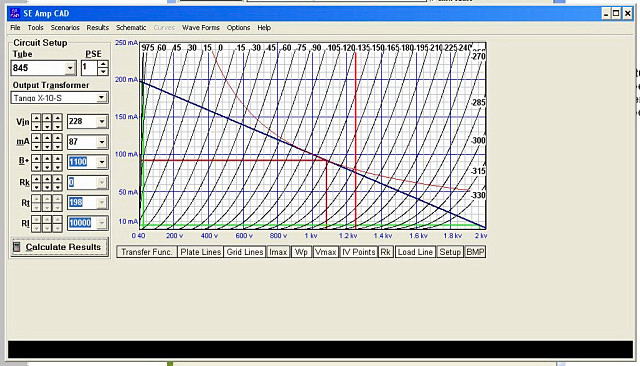
Task: Click the IV Points button
Action: click(358, 252)
